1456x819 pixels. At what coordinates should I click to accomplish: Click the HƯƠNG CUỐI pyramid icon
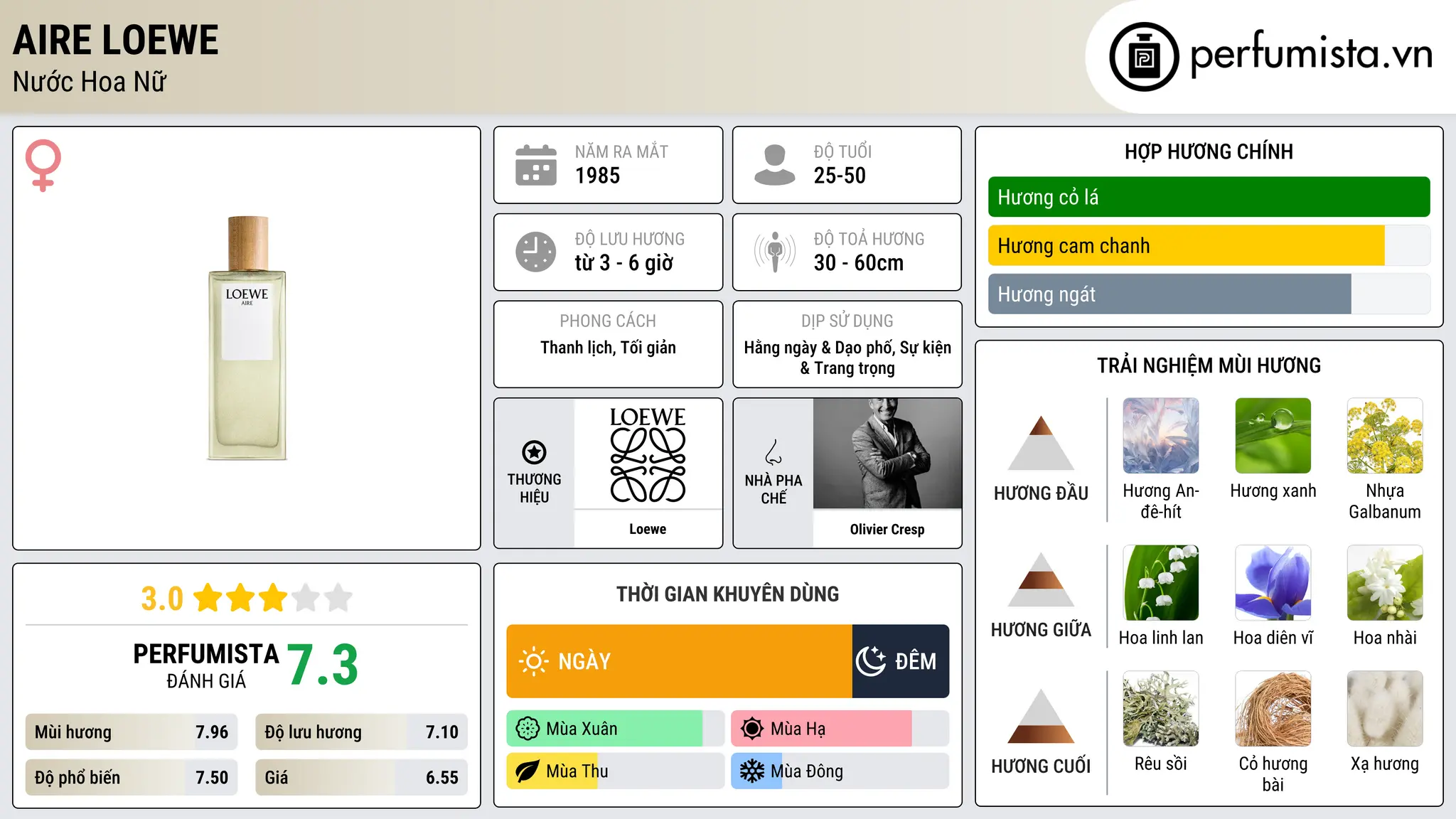(1041, 716)
